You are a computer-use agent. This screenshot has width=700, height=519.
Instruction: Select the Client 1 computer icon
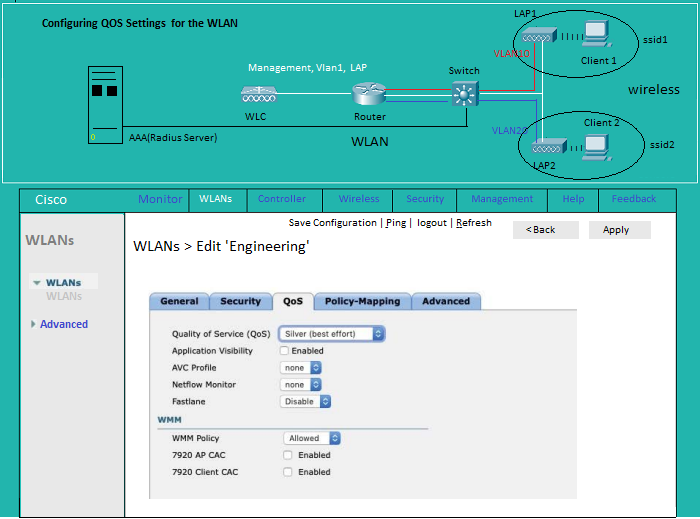pyautogui.click(x=597, y=34)
